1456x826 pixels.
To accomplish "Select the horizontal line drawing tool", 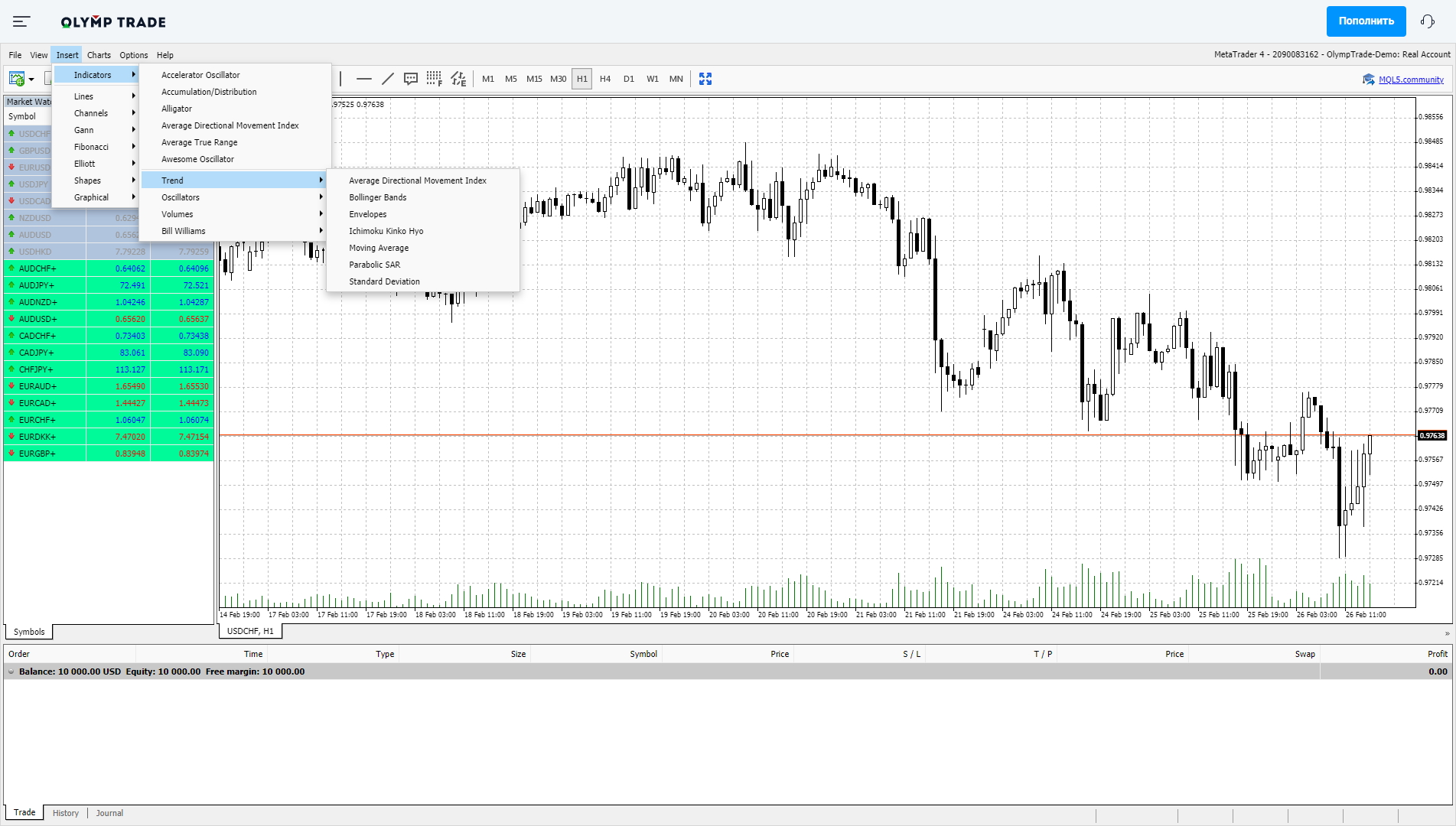I will (x=364, y=79).
